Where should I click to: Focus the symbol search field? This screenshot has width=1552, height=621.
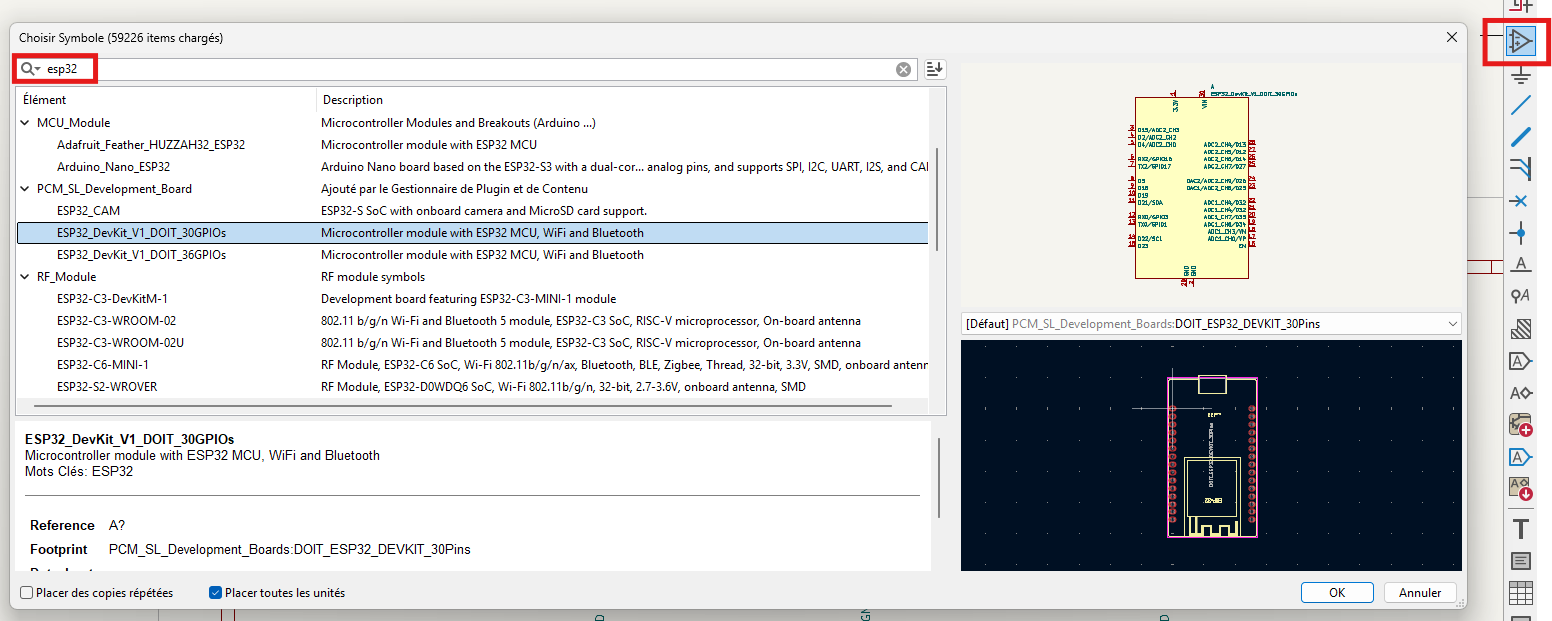click(x=468, y=69)
